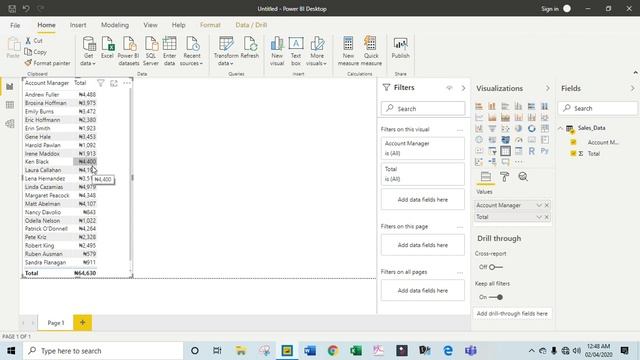
Task: Collapse the Filters pane
Action: click(463, 88)
